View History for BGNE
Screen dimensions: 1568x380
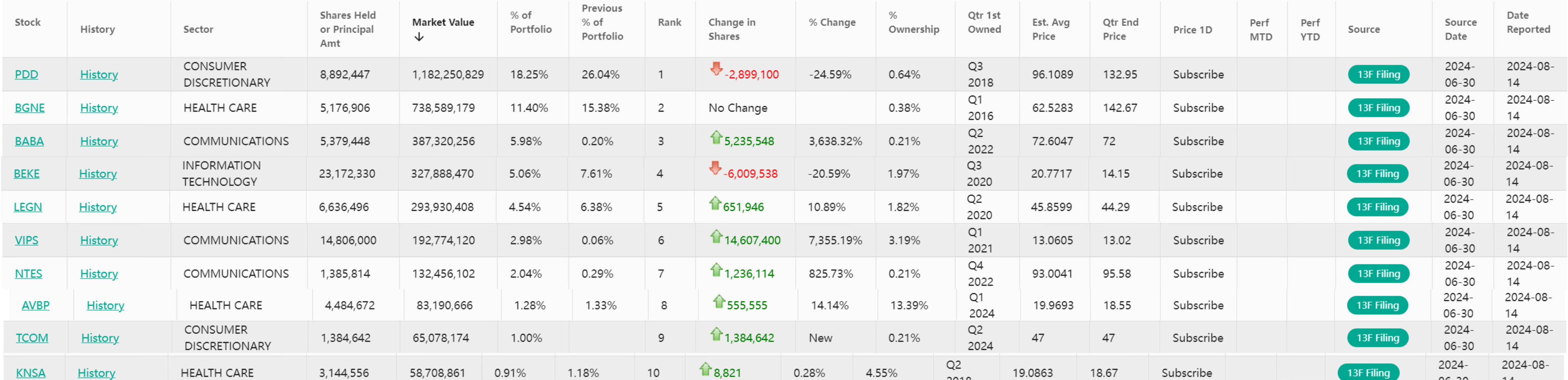99,108
